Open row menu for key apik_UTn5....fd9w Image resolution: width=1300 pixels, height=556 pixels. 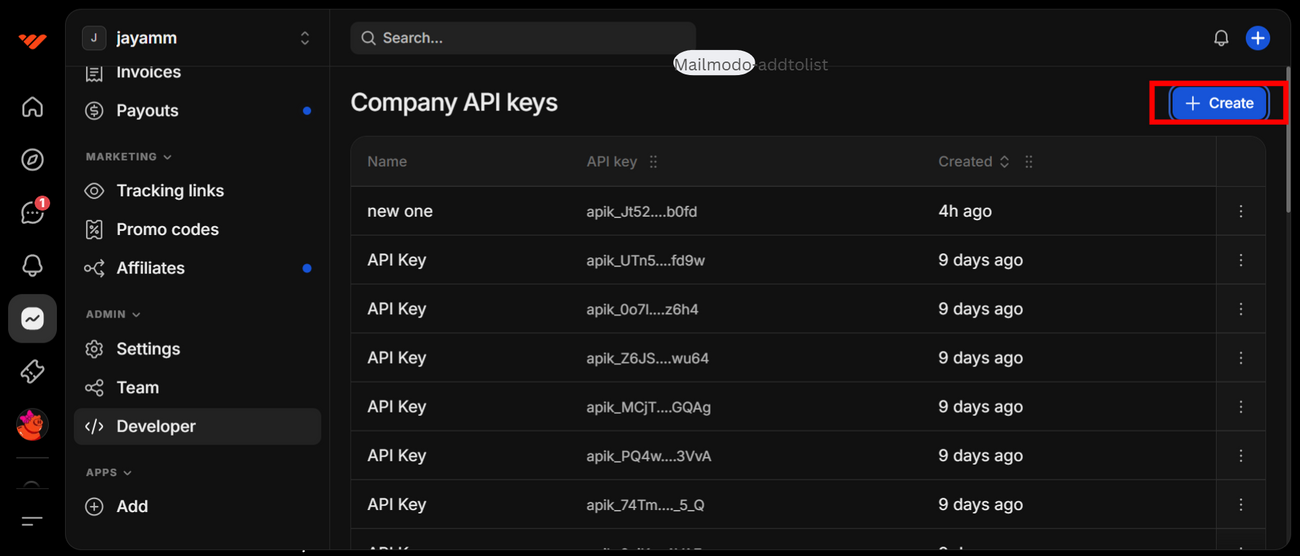1241,260
